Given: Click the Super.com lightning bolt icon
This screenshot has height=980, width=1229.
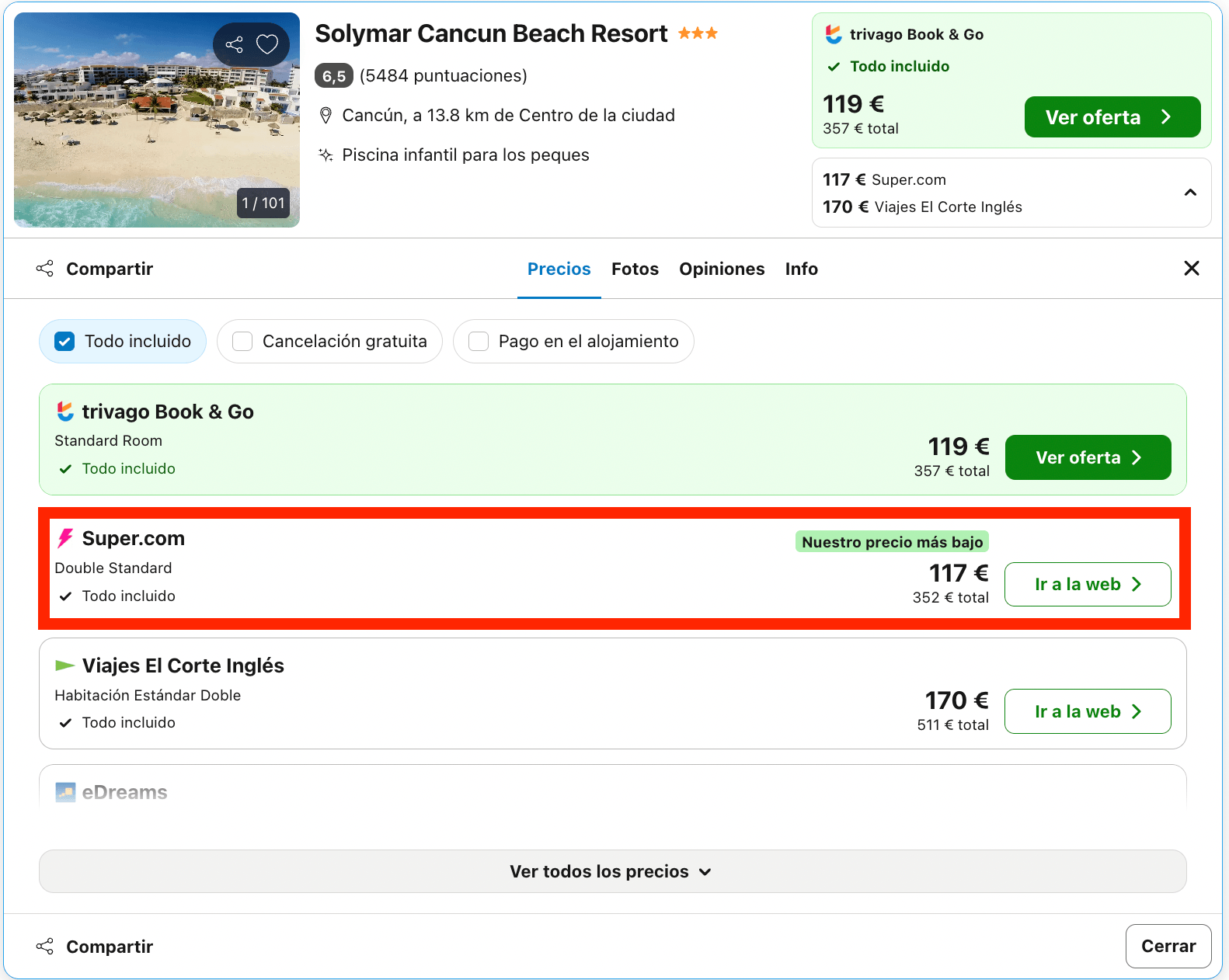Looking at the screenshot, I should click(x=65, y=538).
